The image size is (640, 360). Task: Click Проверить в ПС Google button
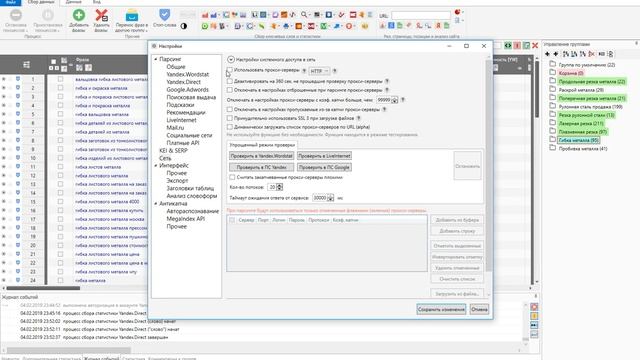click(x=324, y=167)
